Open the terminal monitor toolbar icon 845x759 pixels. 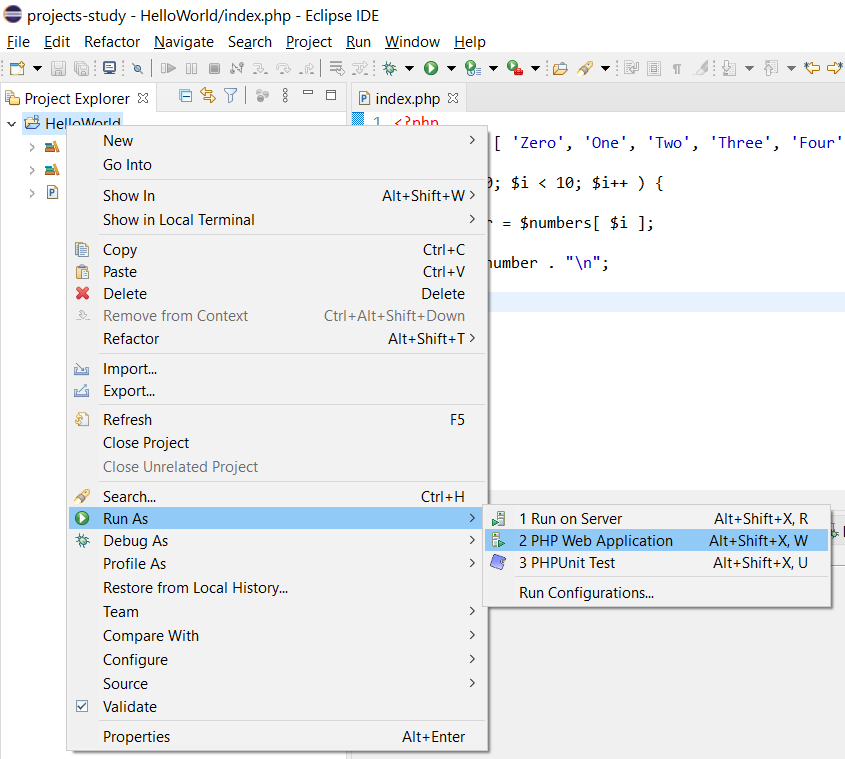click(109, 68)
